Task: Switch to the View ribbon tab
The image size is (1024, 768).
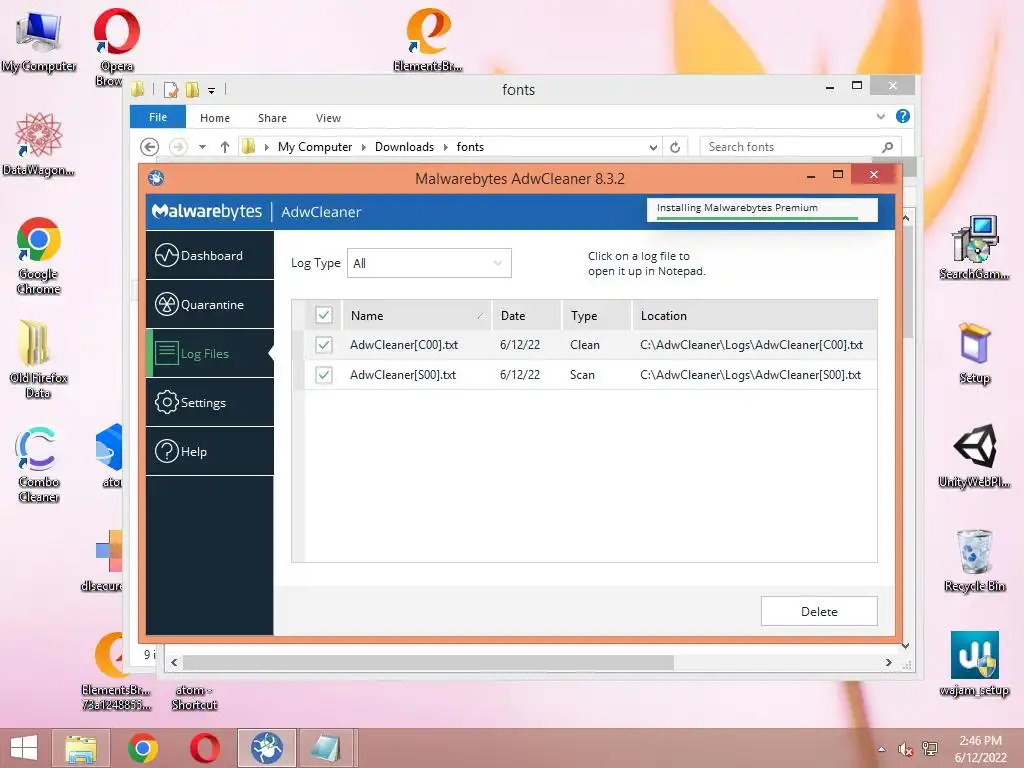Action: [x=328, y=118]
